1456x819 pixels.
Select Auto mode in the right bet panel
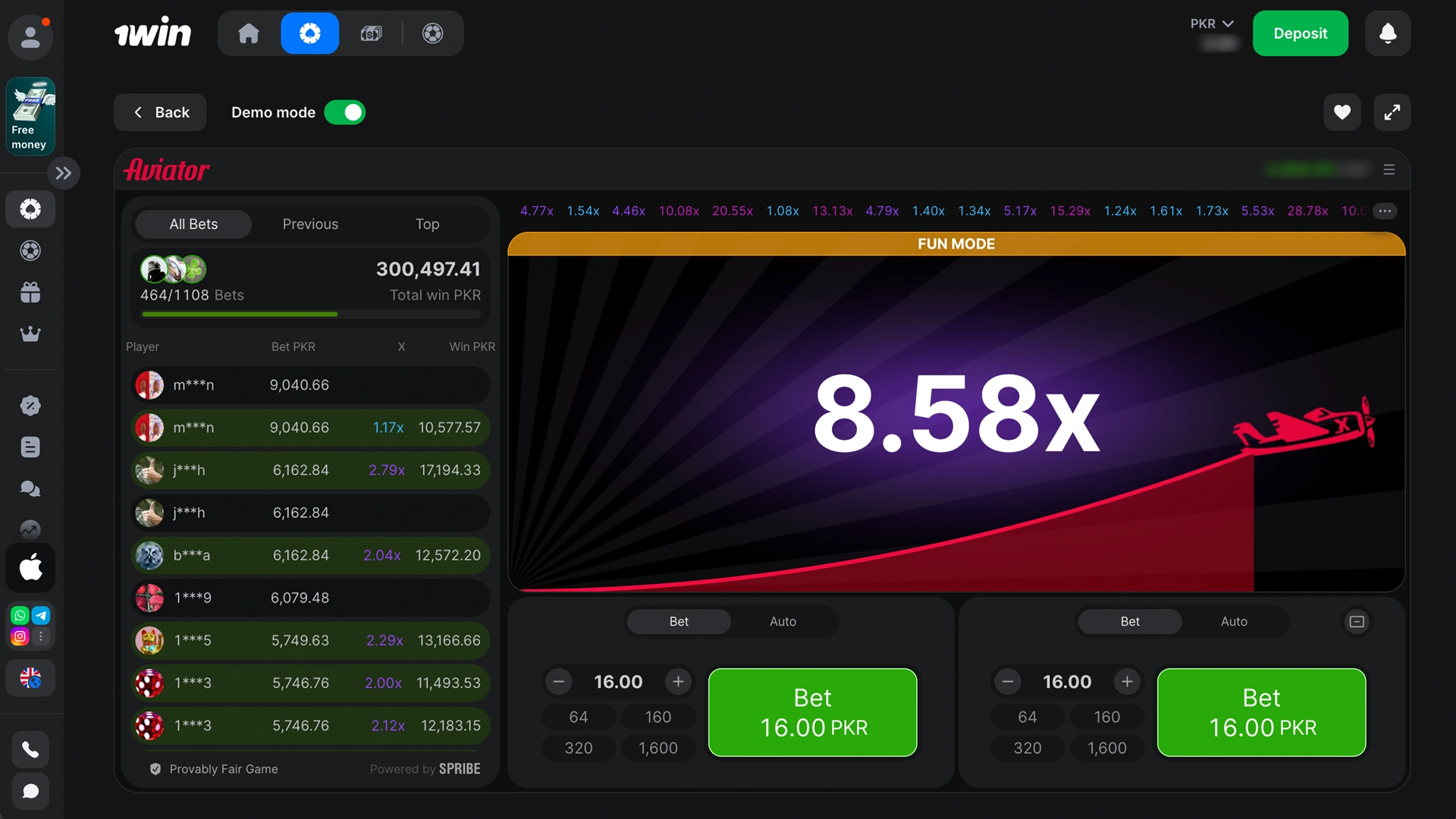1234,621
